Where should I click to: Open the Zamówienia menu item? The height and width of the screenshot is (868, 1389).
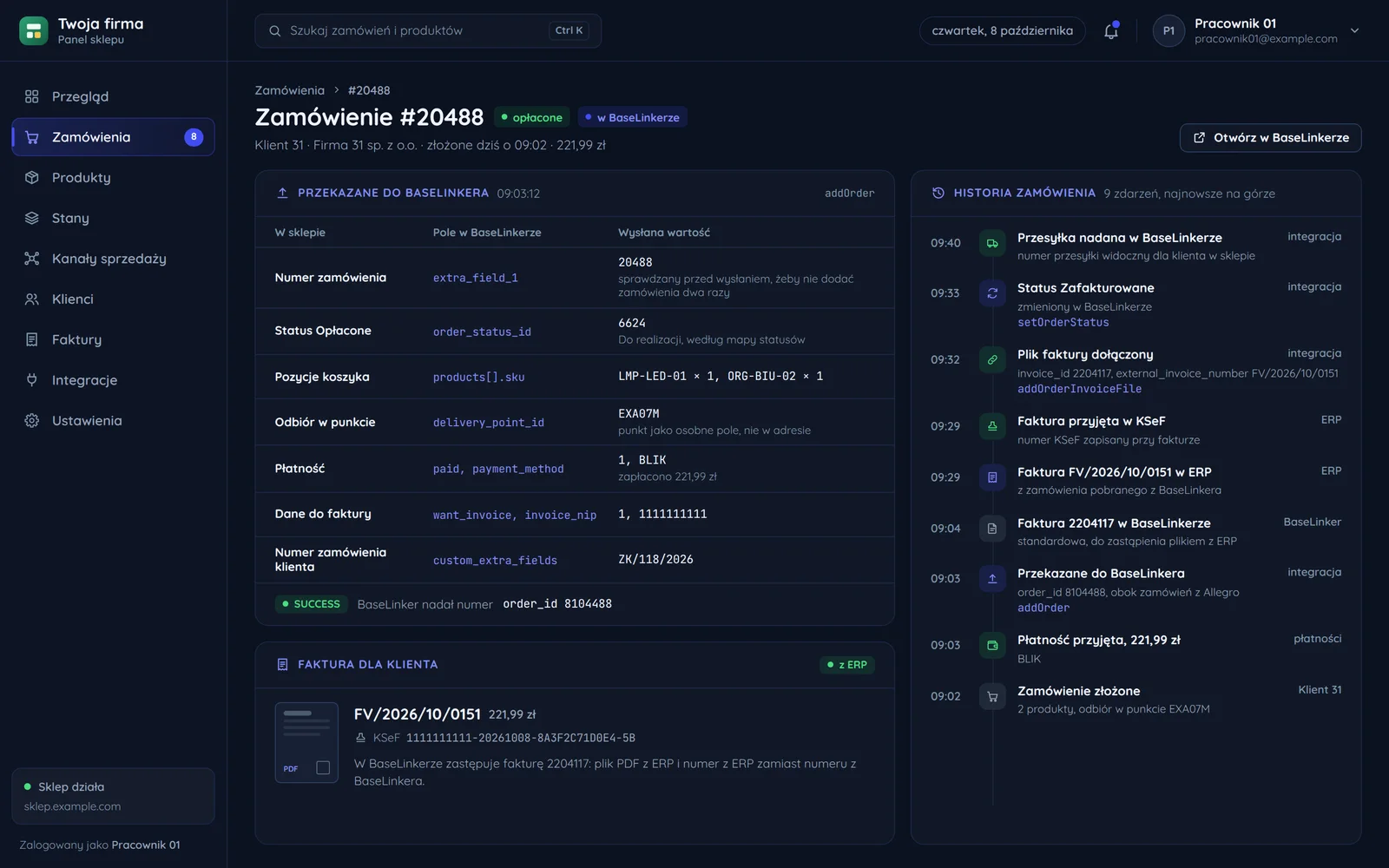point(113,137)
